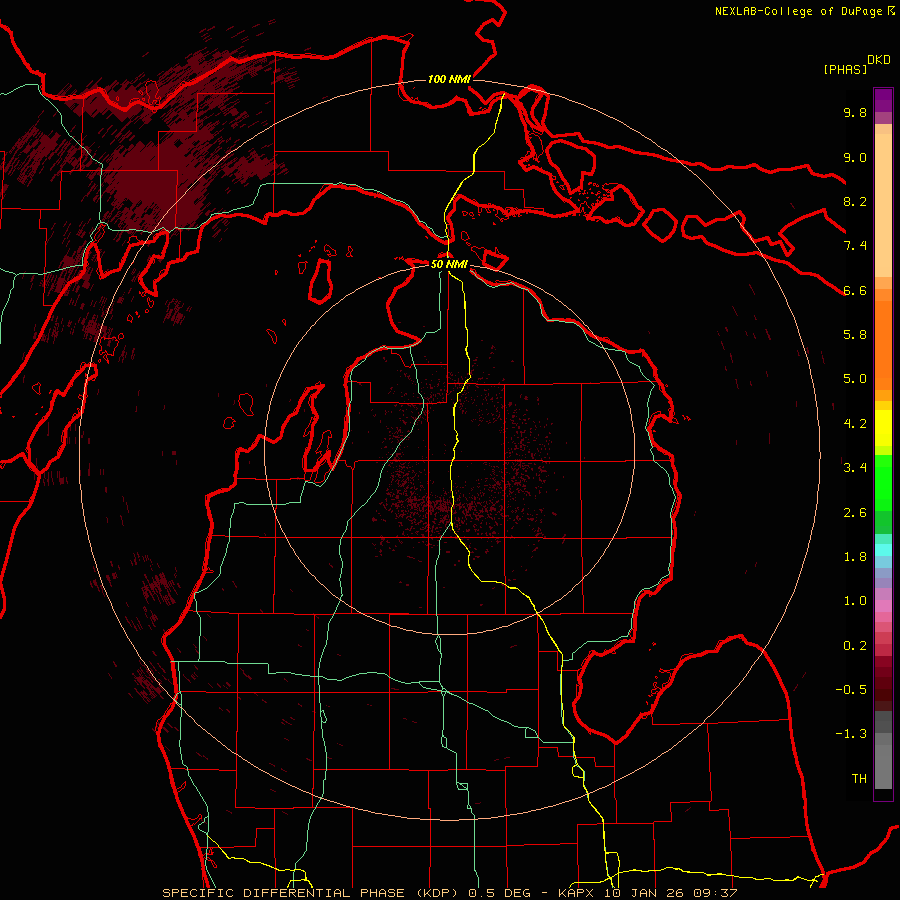This screenshot has height=900, width=900.
Task: Select the 4.2 scale value
Action: point(855,424)
